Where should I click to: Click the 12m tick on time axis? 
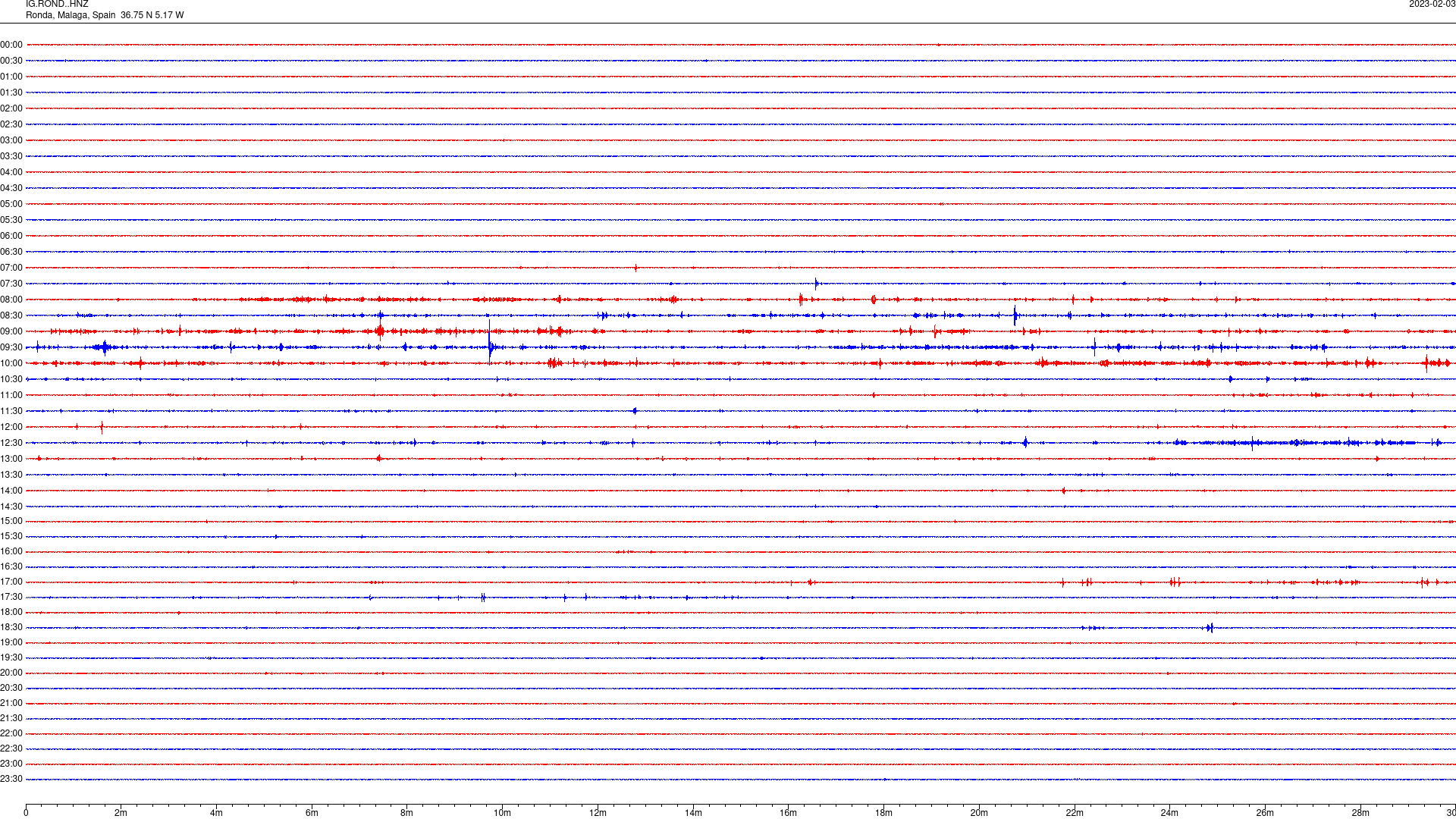(x=598, y=813)
